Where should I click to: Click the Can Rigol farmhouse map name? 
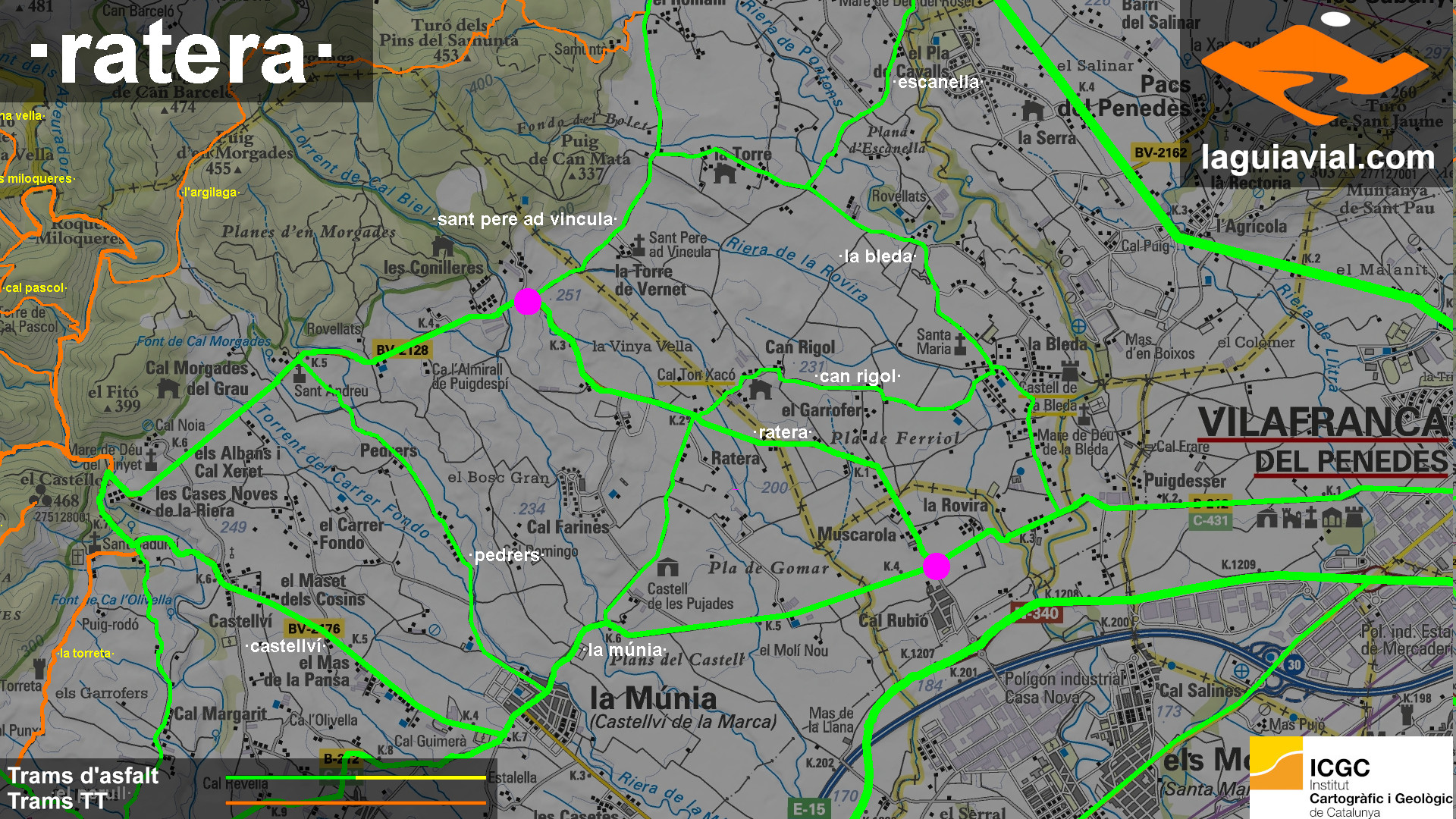coord(799,347)
